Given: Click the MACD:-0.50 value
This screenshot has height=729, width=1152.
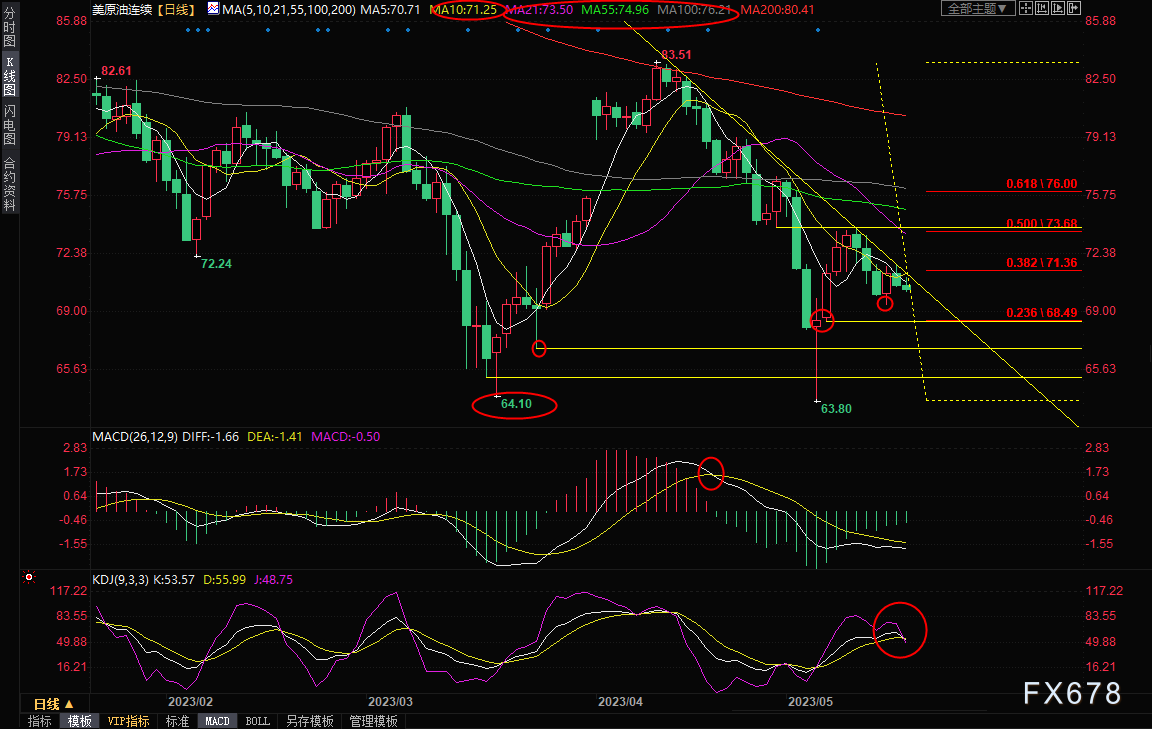Looking at the screenshot, I should 345,437.
